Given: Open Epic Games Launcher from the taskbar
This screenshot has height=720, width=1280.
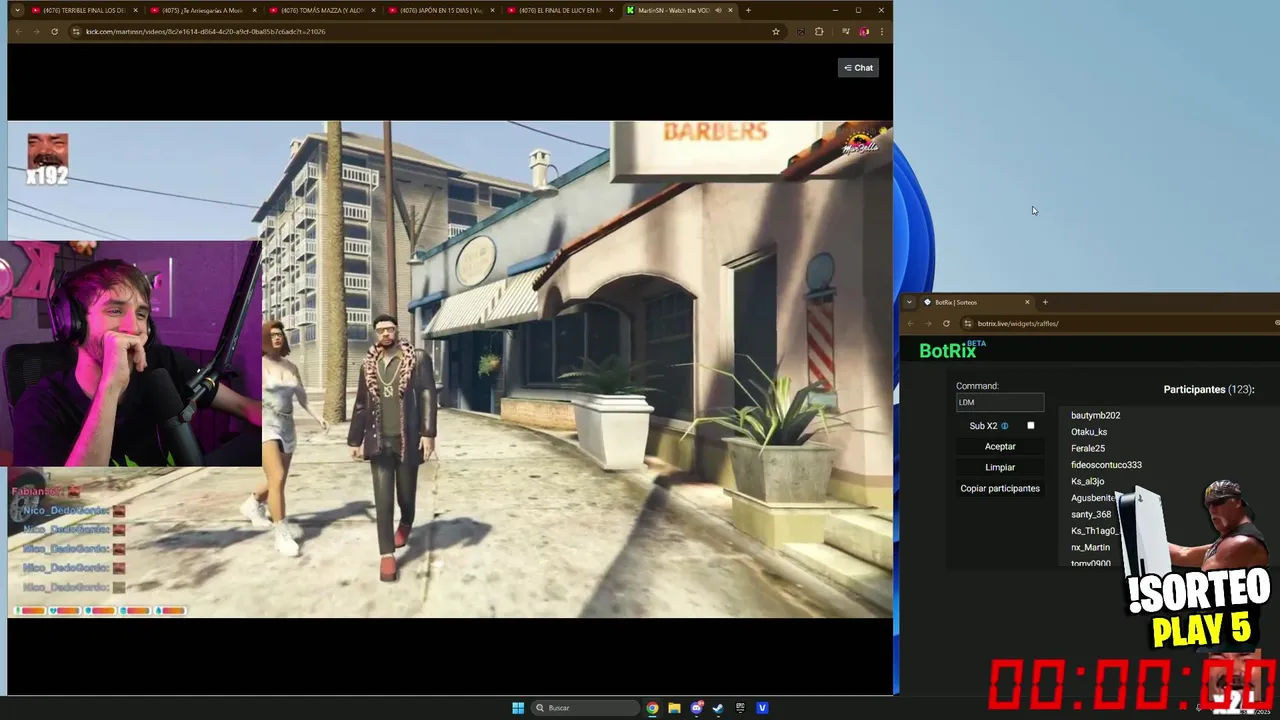Looking at the screenshot, I should [740, 708].
